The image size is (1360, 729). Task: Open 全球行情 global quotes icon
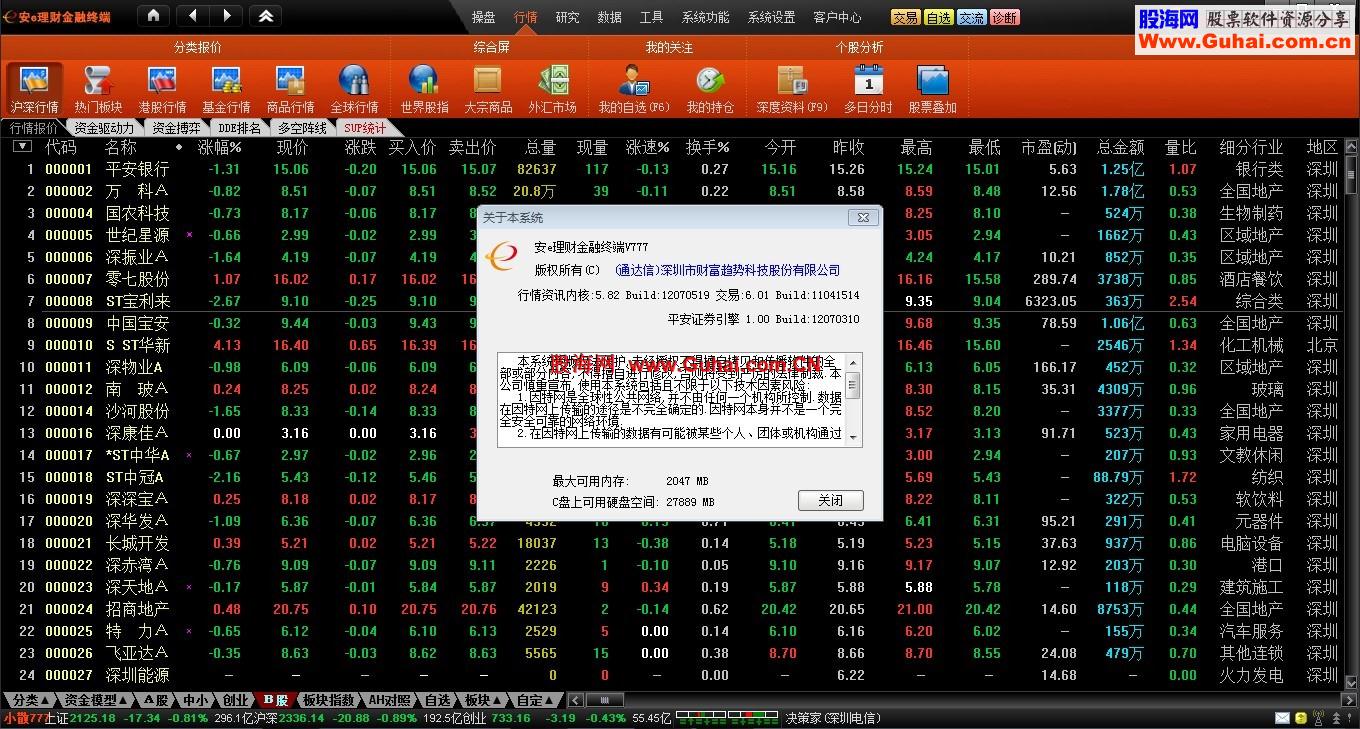tap(354, 89)
